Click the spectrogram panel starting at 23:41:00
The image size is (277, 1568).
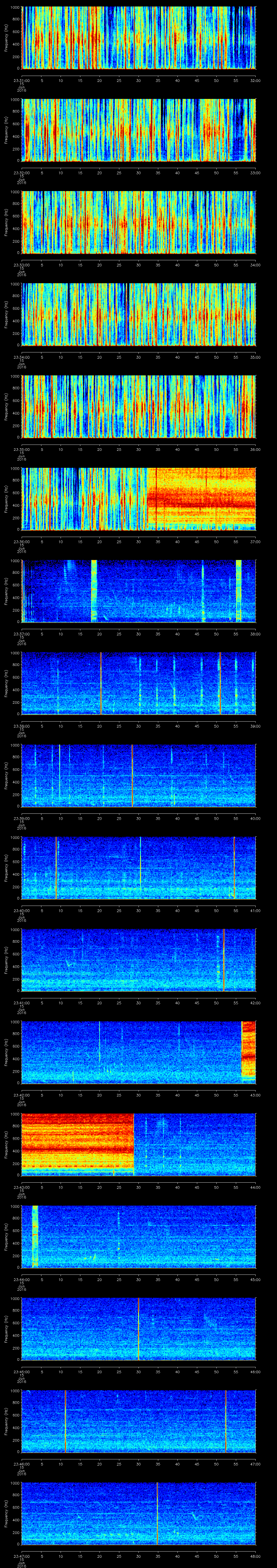point(139,960)
